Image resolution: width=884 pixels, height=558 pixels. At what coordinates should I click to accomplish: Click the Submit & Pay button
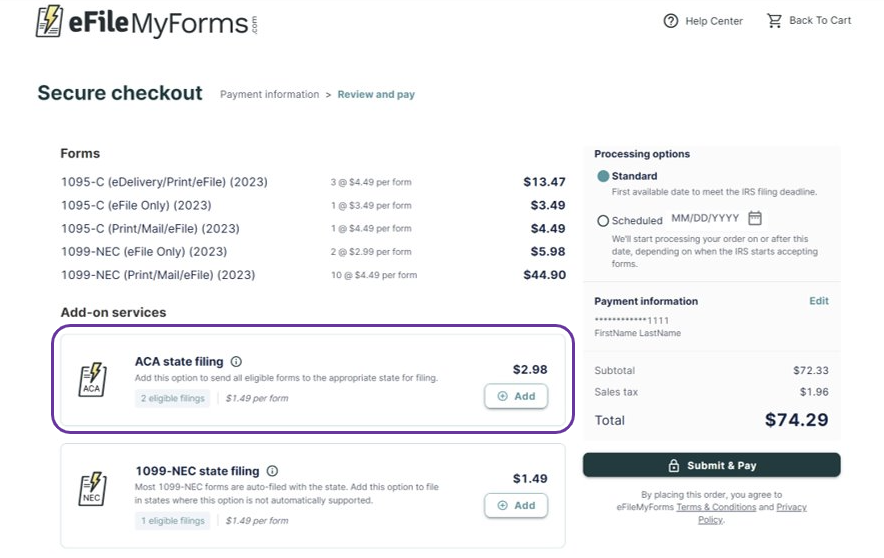pyautogui.click(x=711, y=465)
